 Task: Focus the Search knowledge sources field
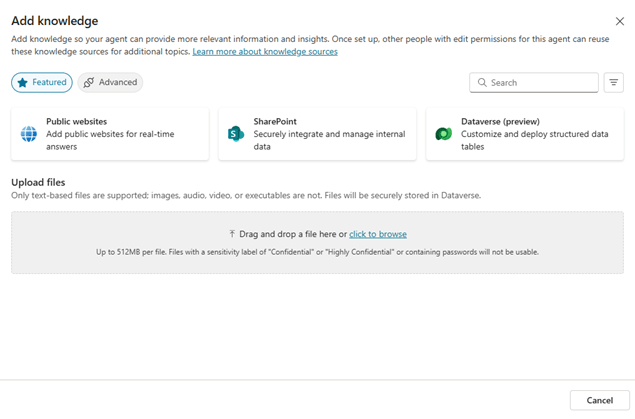(x=540, y=83)
